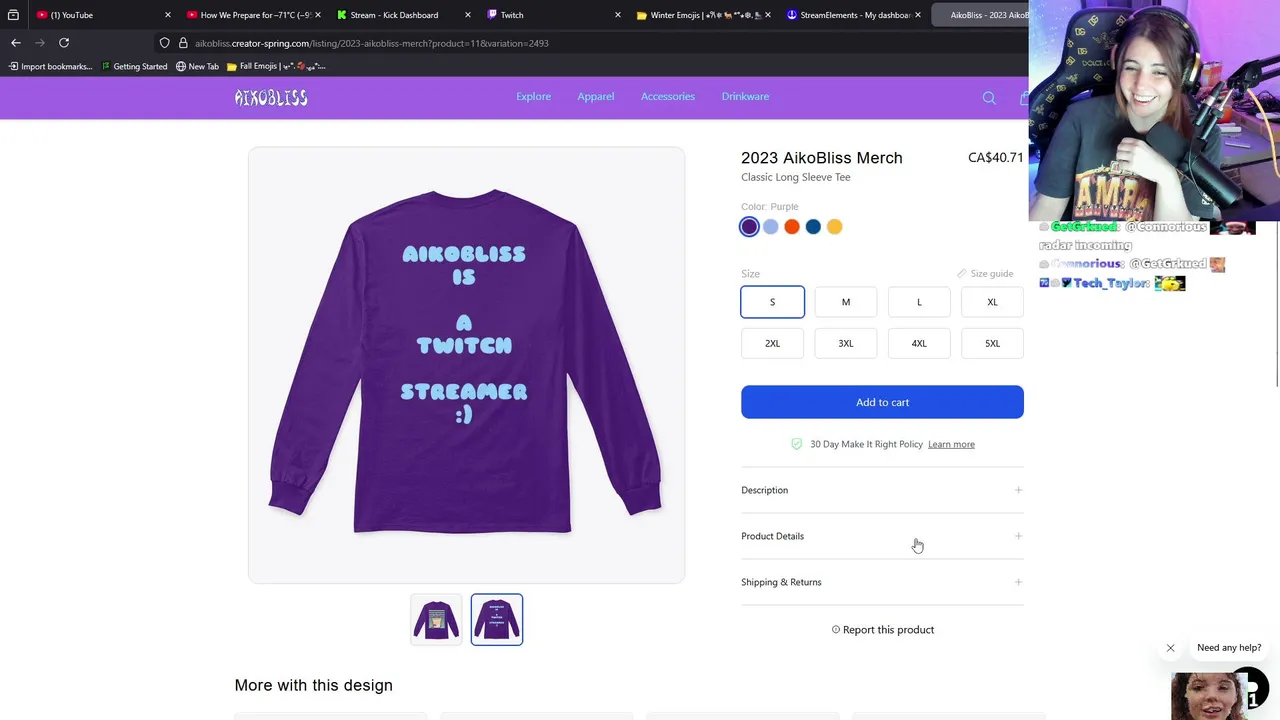Select size M option

846,302
